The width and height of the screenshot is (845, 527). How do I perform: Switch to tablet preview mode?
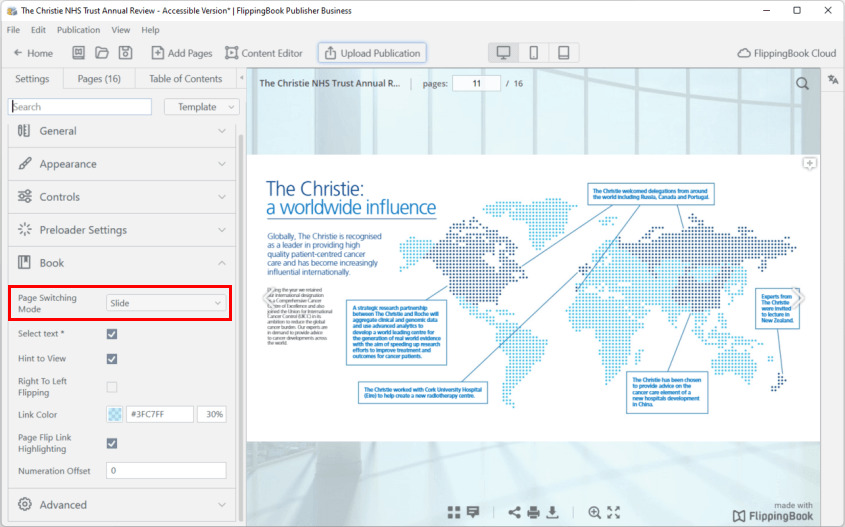coord(564,53)
